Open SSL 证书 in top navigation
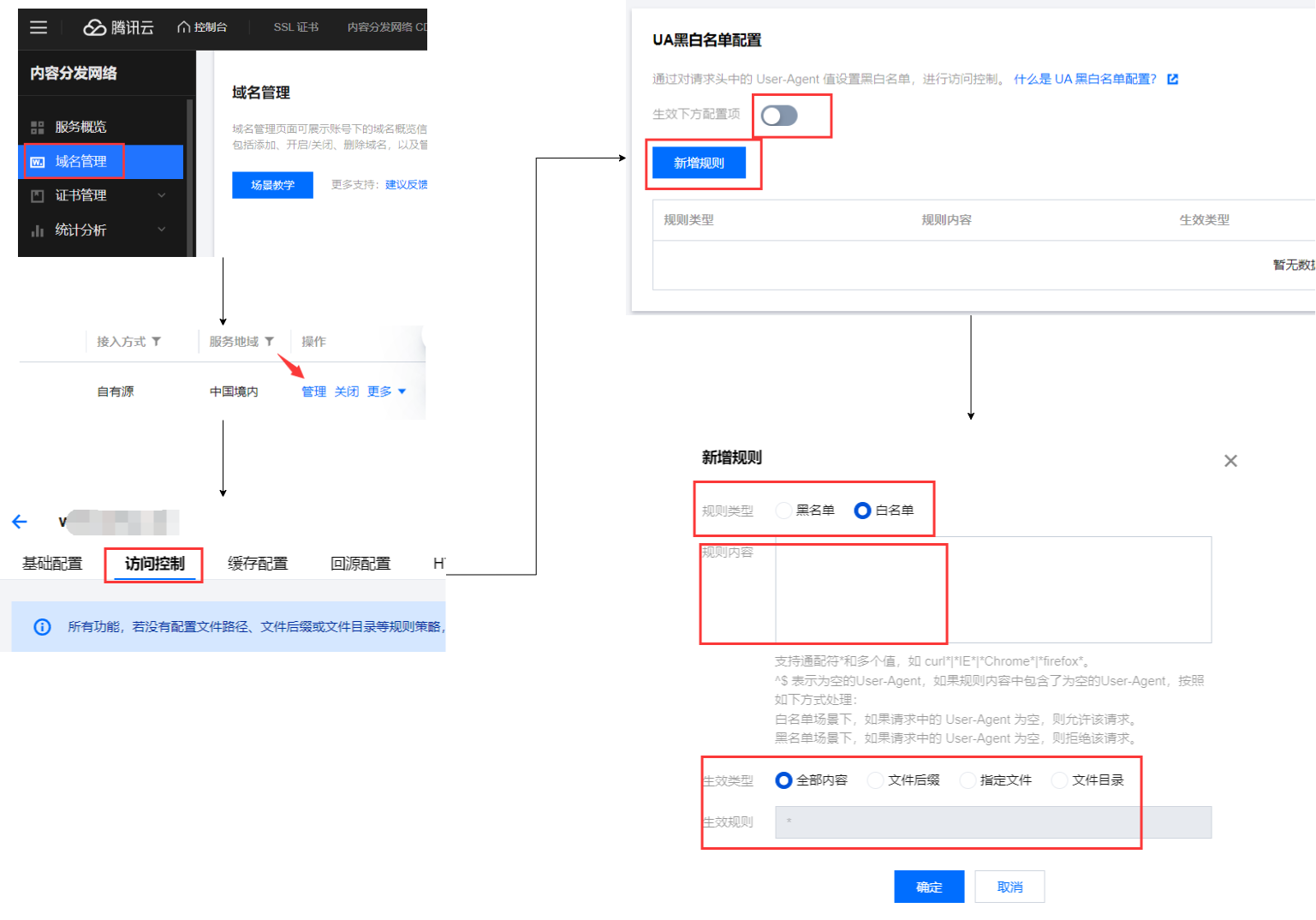 tap(296, 27)
